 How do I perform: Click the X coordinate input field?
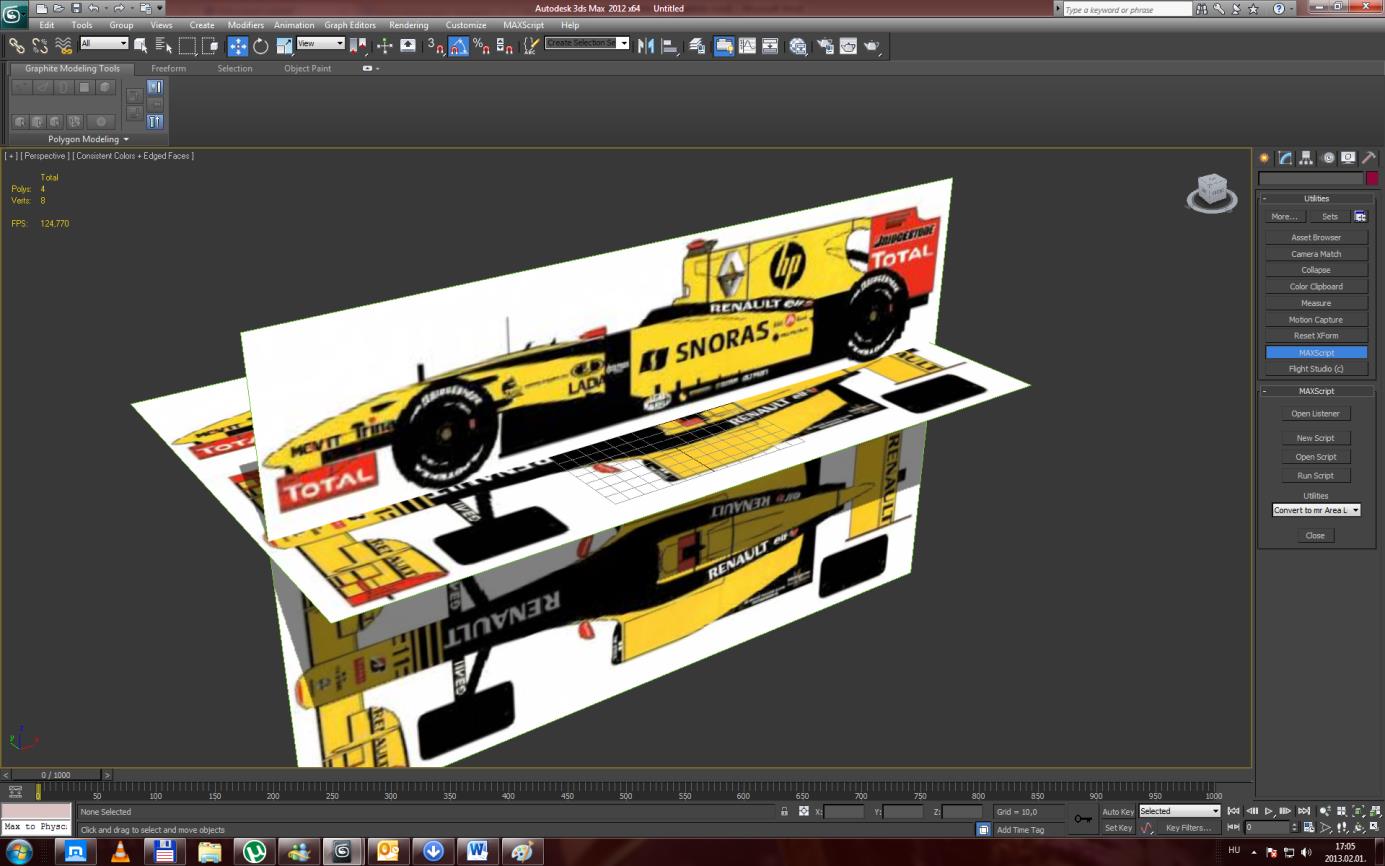click(844, 811)
